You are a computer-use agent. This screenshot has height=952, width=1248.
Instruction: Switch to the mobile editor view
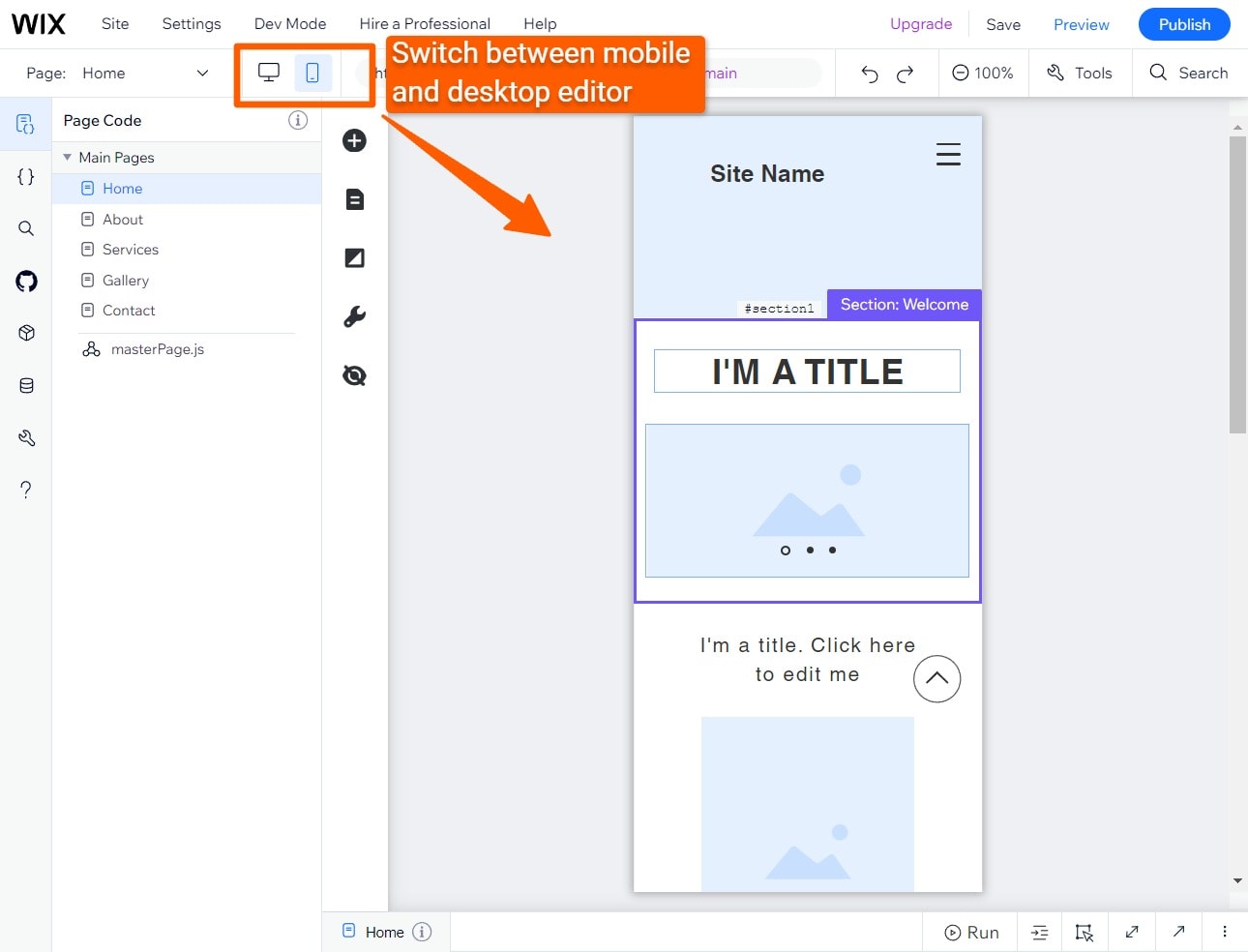point(312,72)
